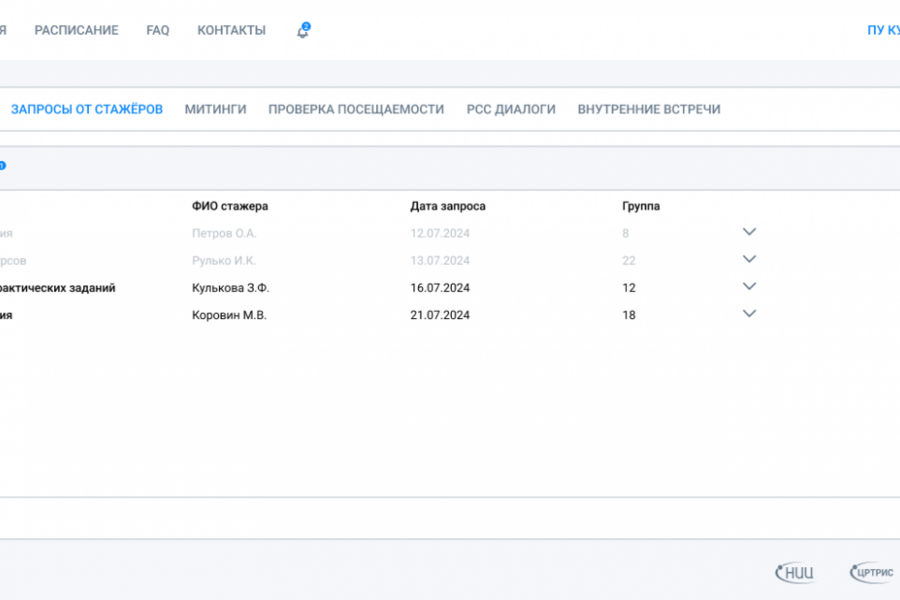Viewport: 900px width, 600px height.
Task: Click the Группа column header
Action: tap(641, 206)
